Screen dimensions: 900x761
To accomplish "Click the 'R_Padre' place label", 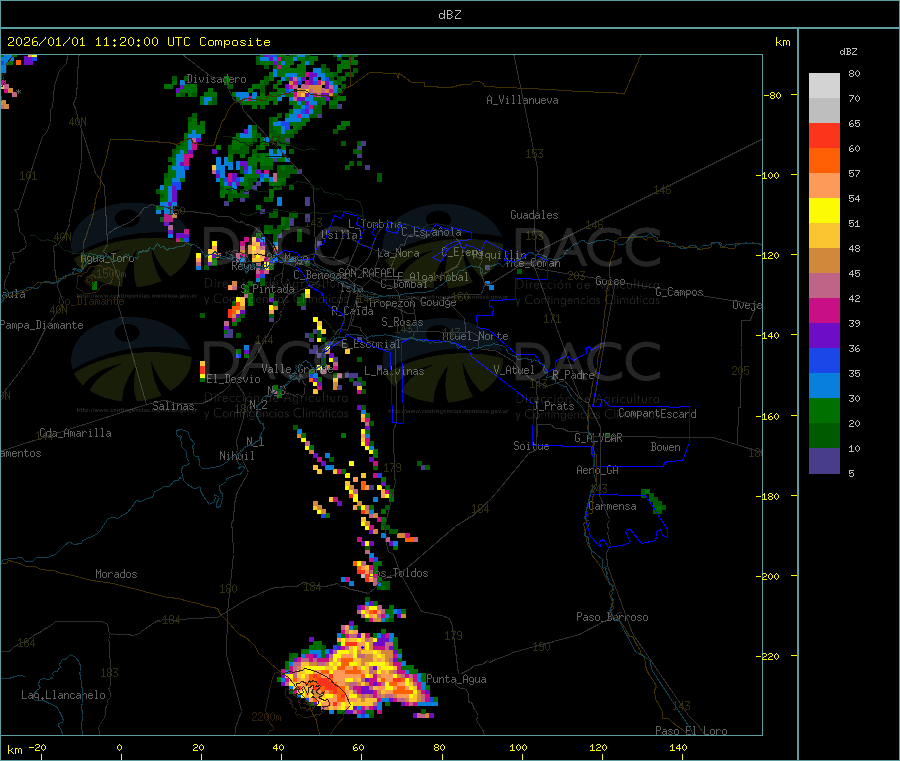I will pos(573,375).
